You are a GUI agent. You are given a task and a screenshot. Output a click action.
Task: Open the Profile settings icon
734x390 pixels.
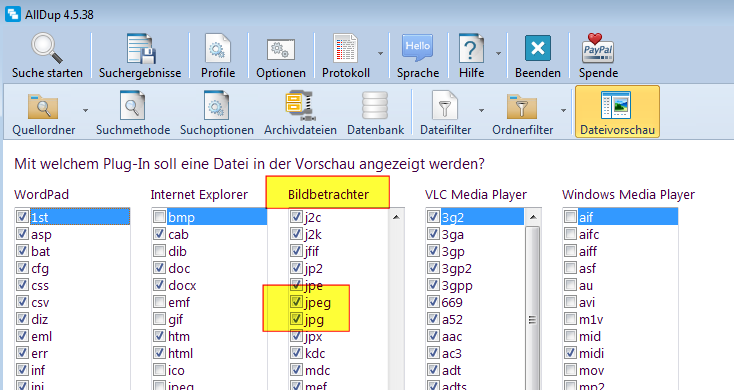tap(218, 49)
